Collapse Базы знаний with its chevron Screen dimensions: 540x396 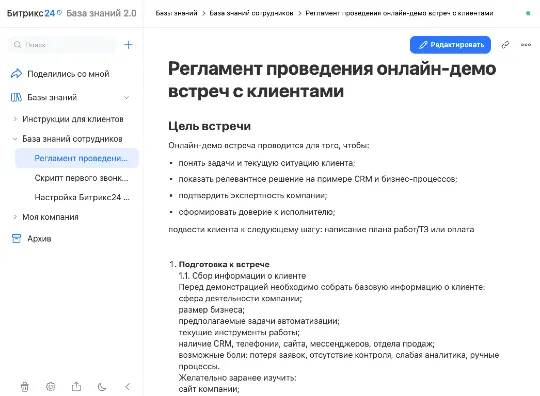[126, 97]
